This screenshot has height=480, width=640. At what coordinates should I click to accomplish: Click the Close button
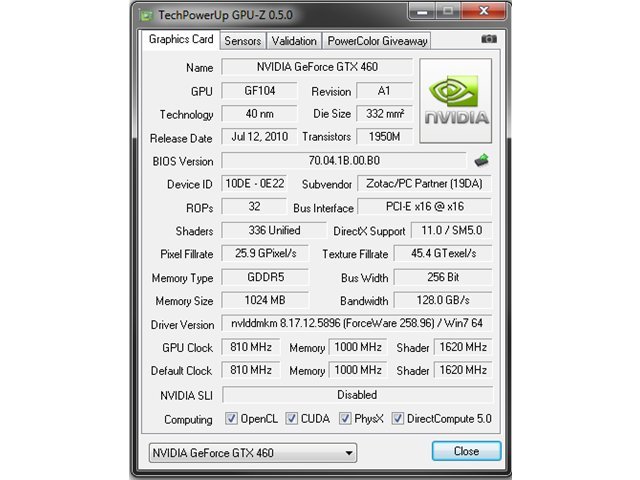pyautogui.click(x=467, y=451)
